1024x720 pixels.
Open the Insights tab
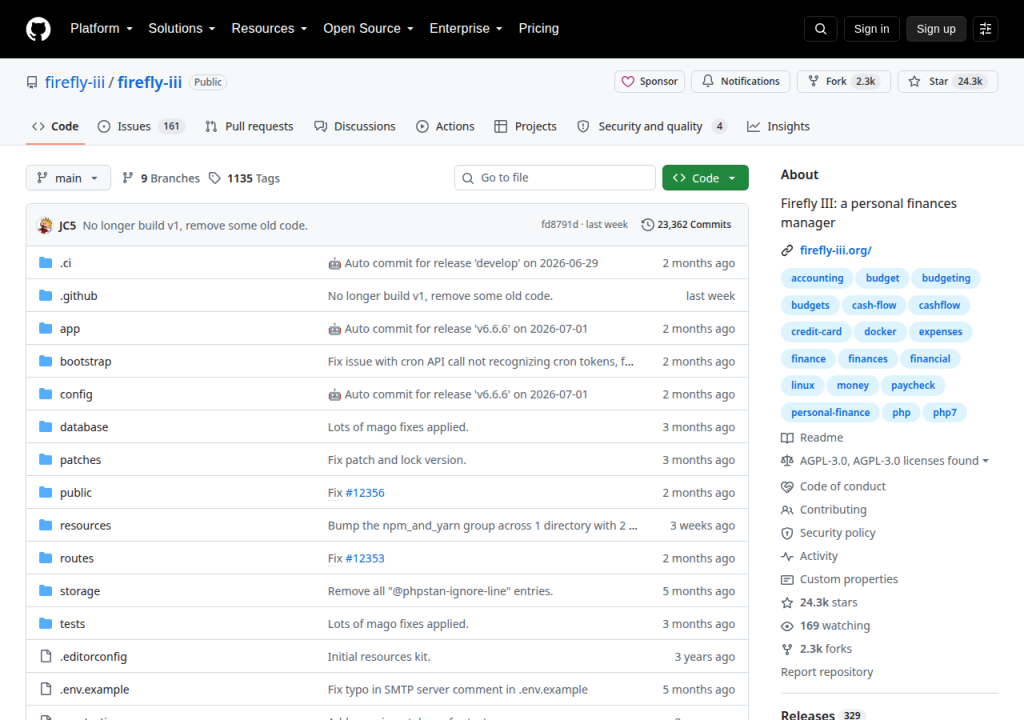tap(778, 126)
